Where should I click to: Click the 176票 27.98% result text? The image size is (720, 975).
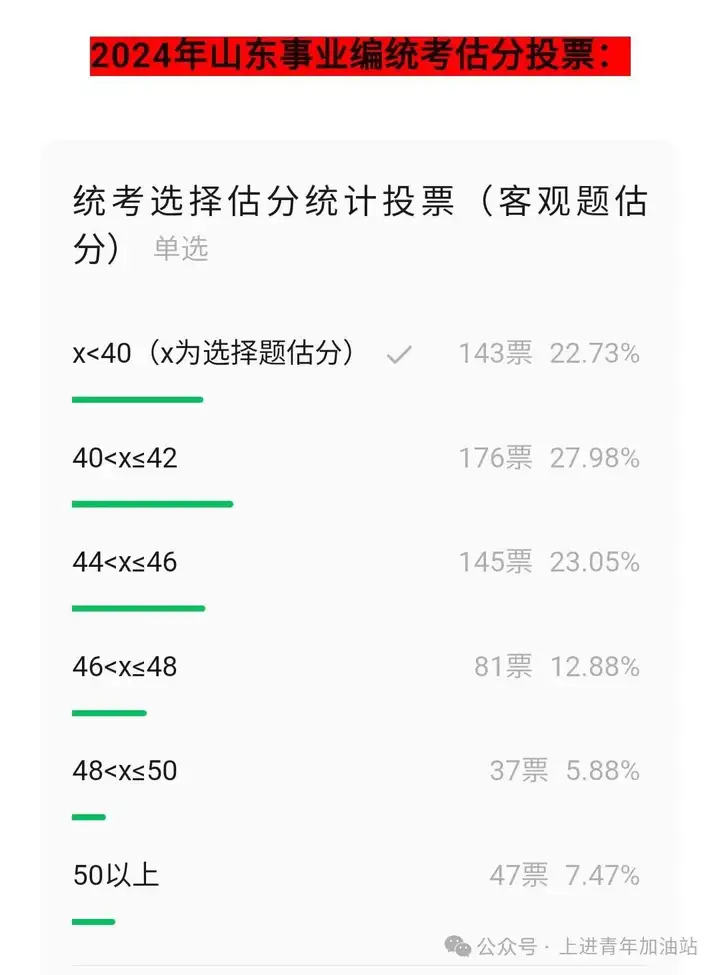pos(549,458)
